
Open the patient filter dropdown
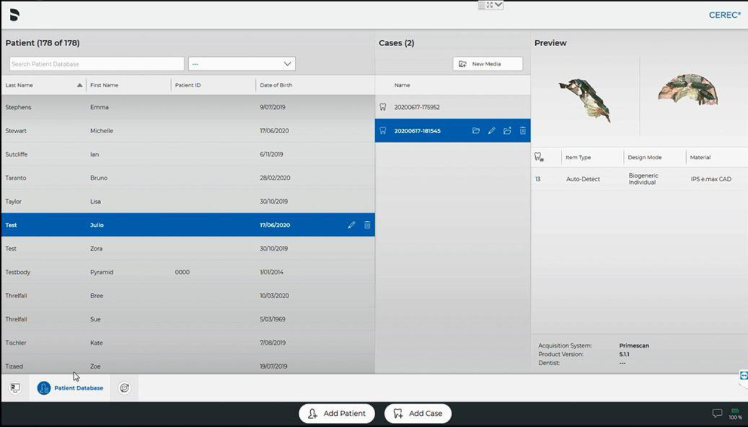point(242,64)
